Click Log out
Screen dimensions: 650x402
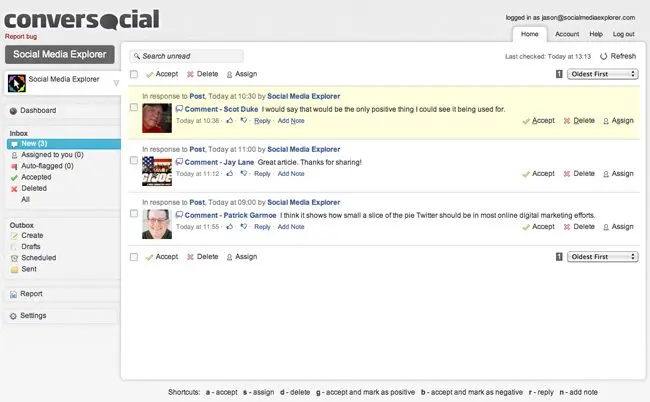(x=624, y=34)
